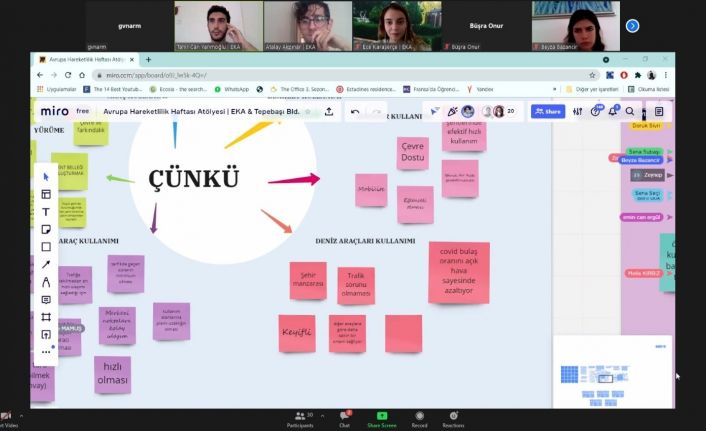
Task: Select the connection line arrow tool
Action: pos(46,264)
